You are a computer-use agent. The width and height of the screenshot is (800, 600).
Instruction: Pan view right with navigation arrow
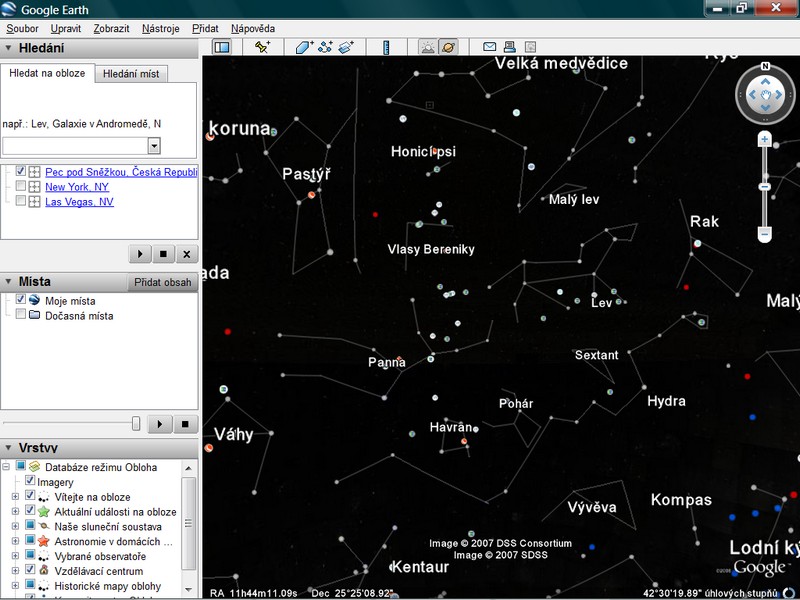pos(779,94)
